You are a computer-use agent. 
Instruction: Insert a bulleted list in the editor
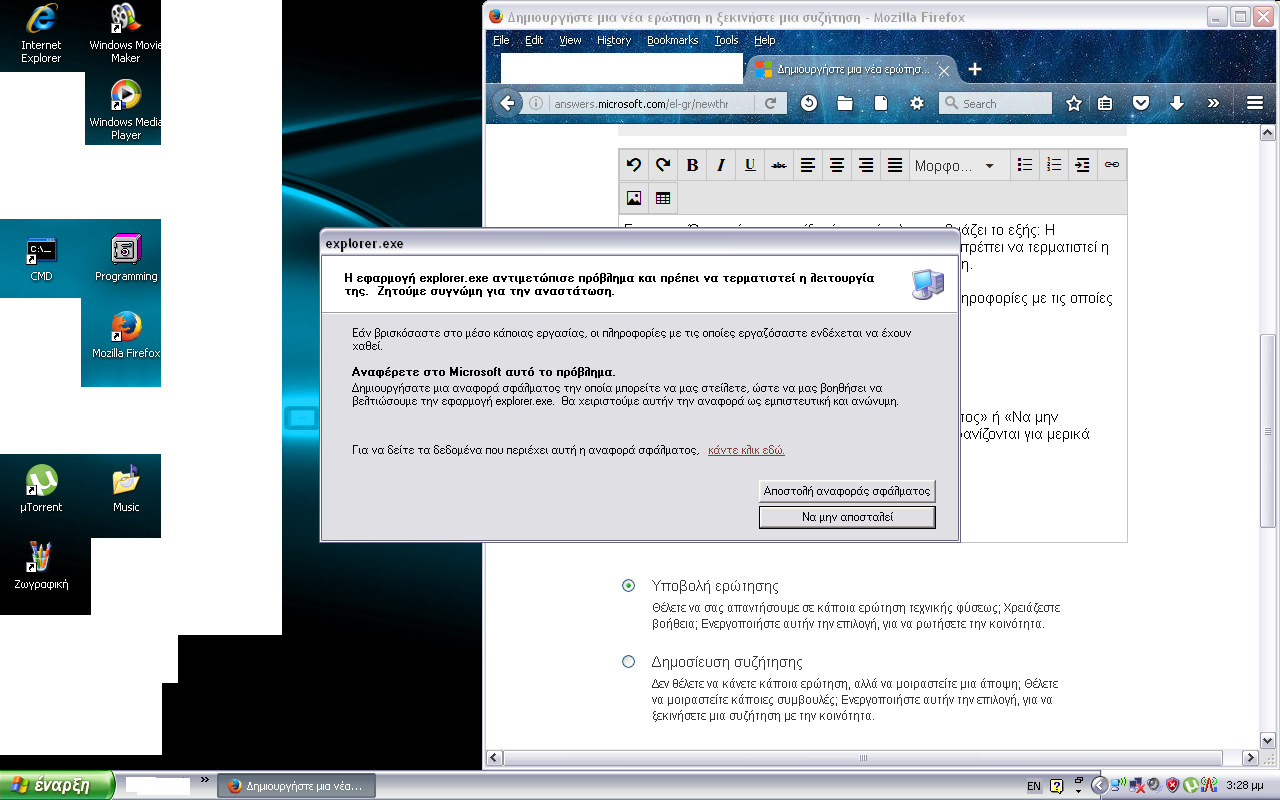(x=1024, y=165)
